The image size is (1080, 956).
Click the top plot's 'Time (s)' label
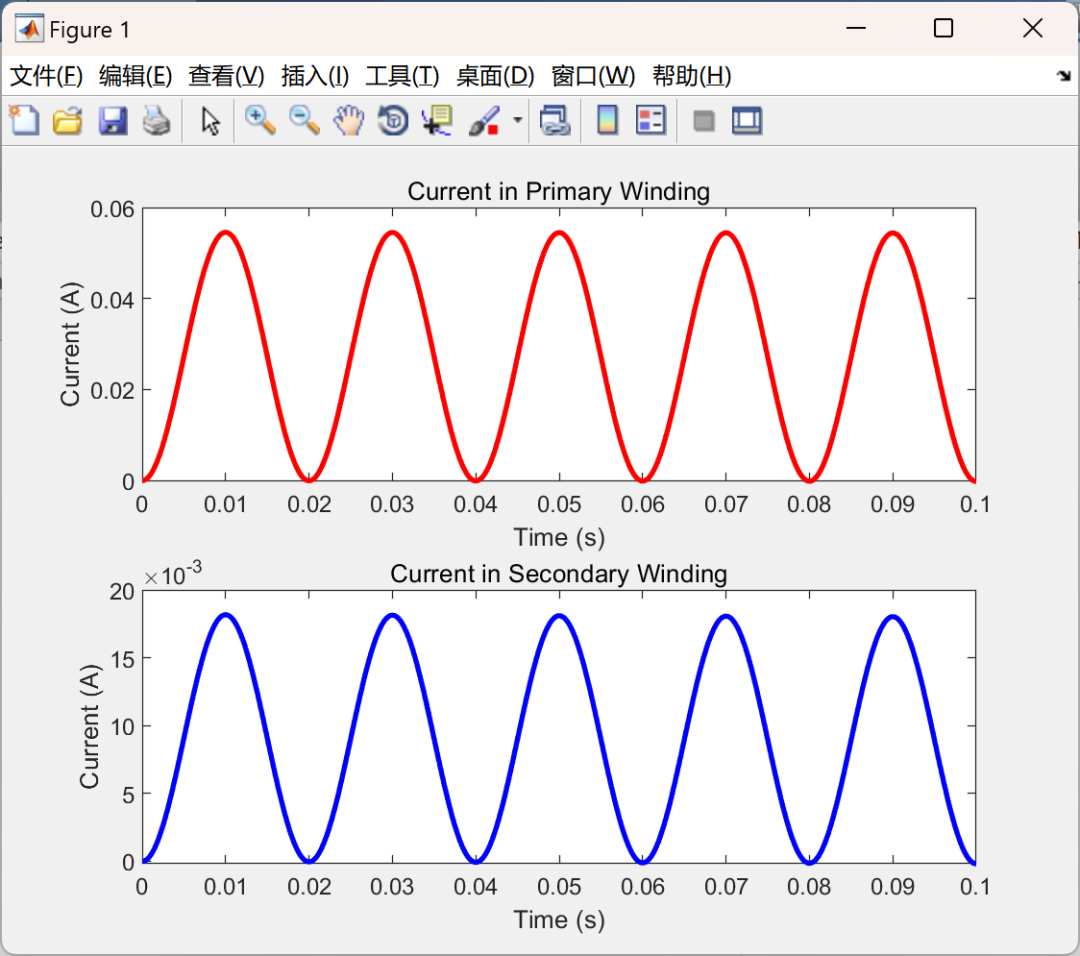559,537
